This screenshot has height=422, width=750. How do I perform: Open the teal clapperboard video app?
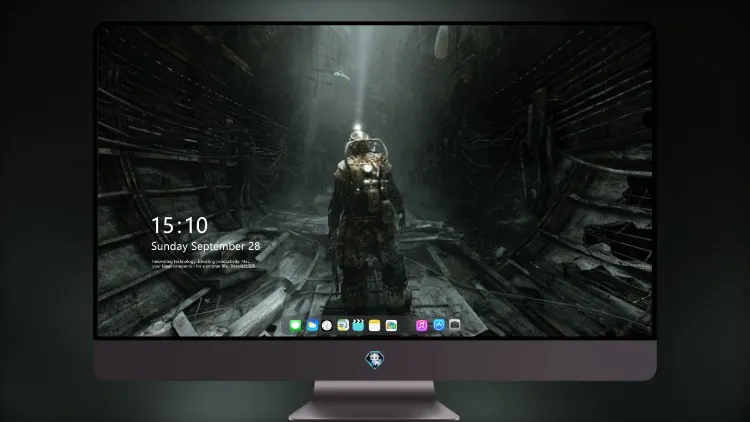tap(358, 326)
